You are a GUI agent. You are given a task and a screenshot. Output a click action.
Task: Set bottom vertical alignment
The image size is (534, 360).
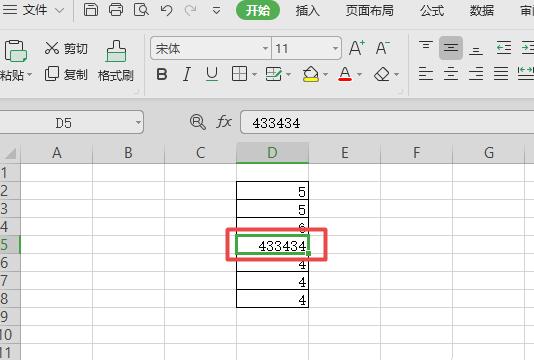(475, 51)
